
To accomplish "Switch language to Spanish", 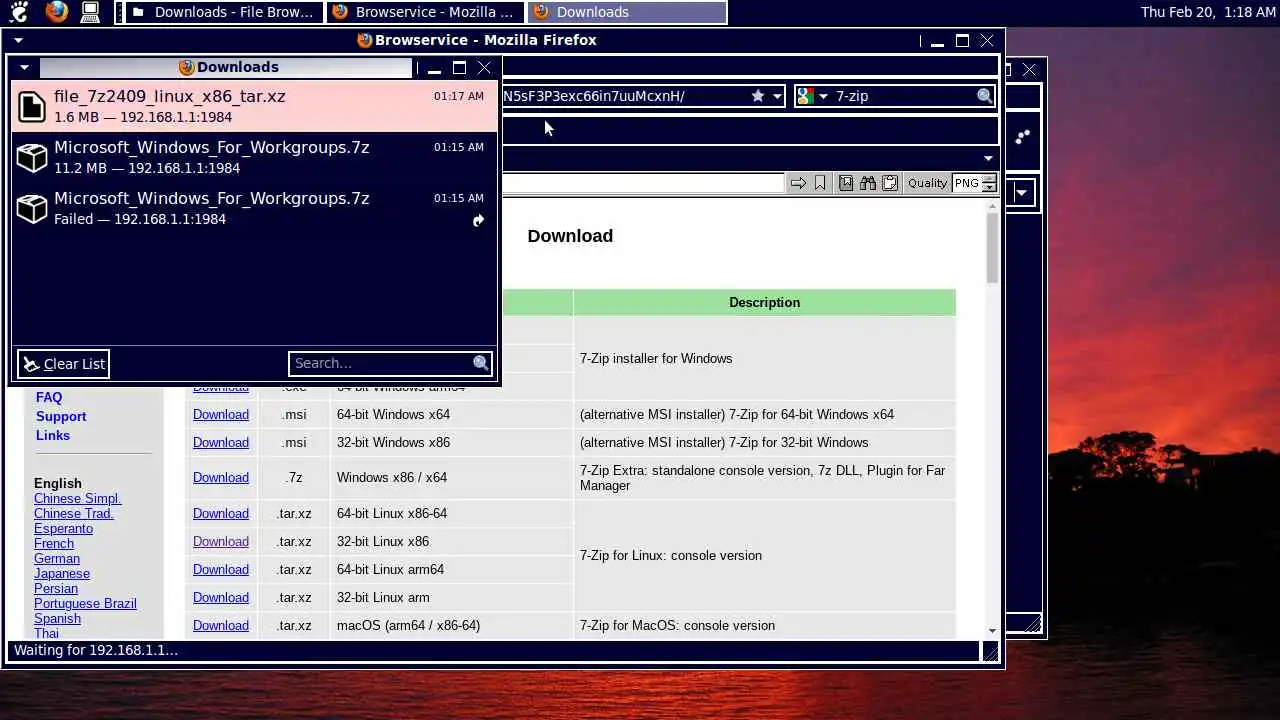I will click(57, 618).
